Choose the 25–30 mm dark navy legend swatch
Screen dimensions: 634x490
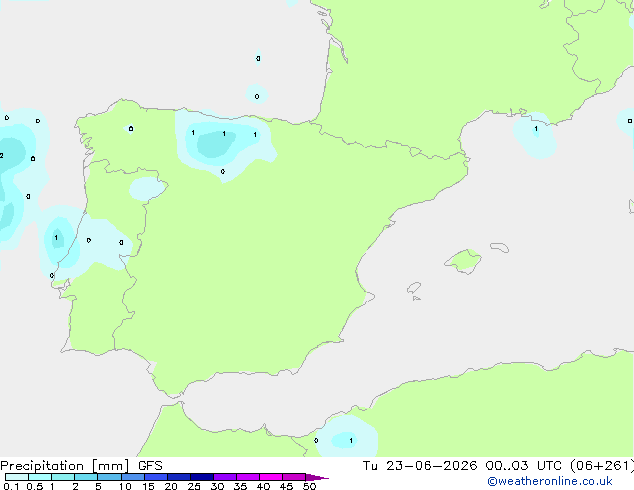[x=202, y=477]
